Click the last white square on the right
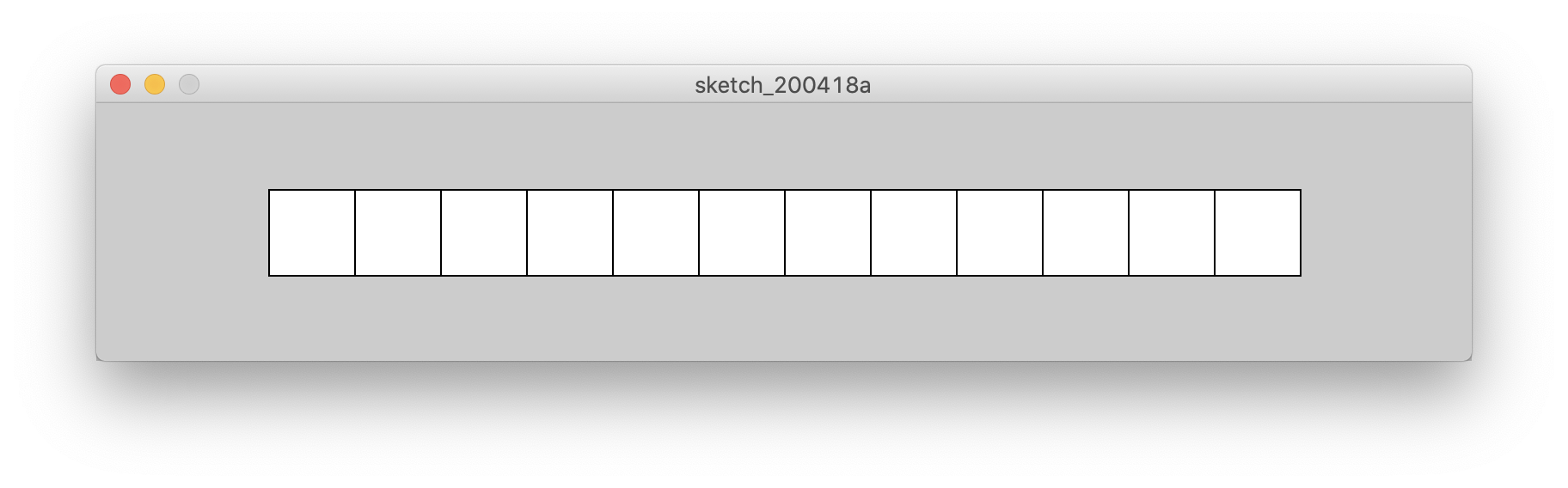1568x488 pixels. coord(1258,233)
